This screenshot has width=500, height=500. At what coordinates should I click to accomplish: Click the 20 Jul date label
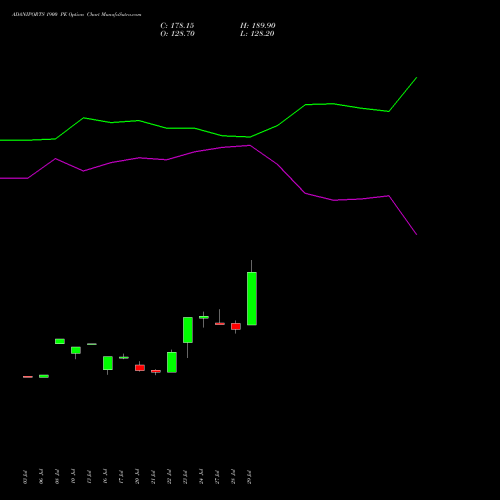click(x=137, y=477)
